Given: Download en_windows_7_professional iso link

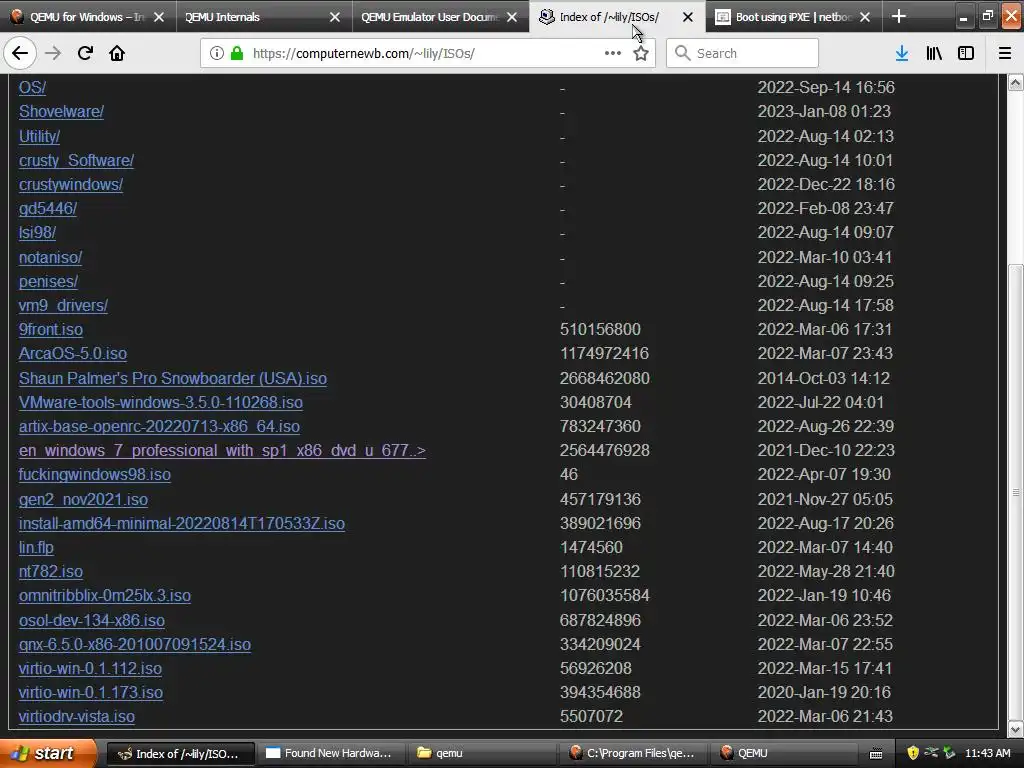Looking at the screenshot, I should coord(222,451).
